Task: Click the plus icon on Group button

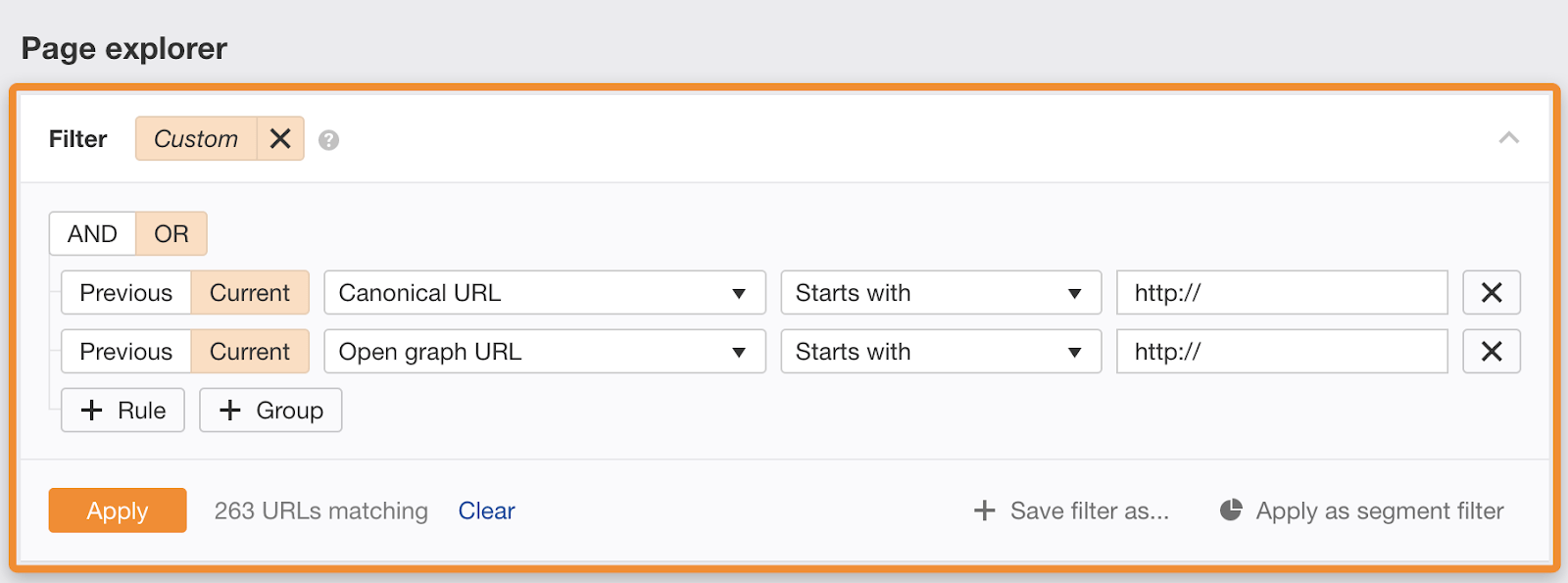Action: 230,410
